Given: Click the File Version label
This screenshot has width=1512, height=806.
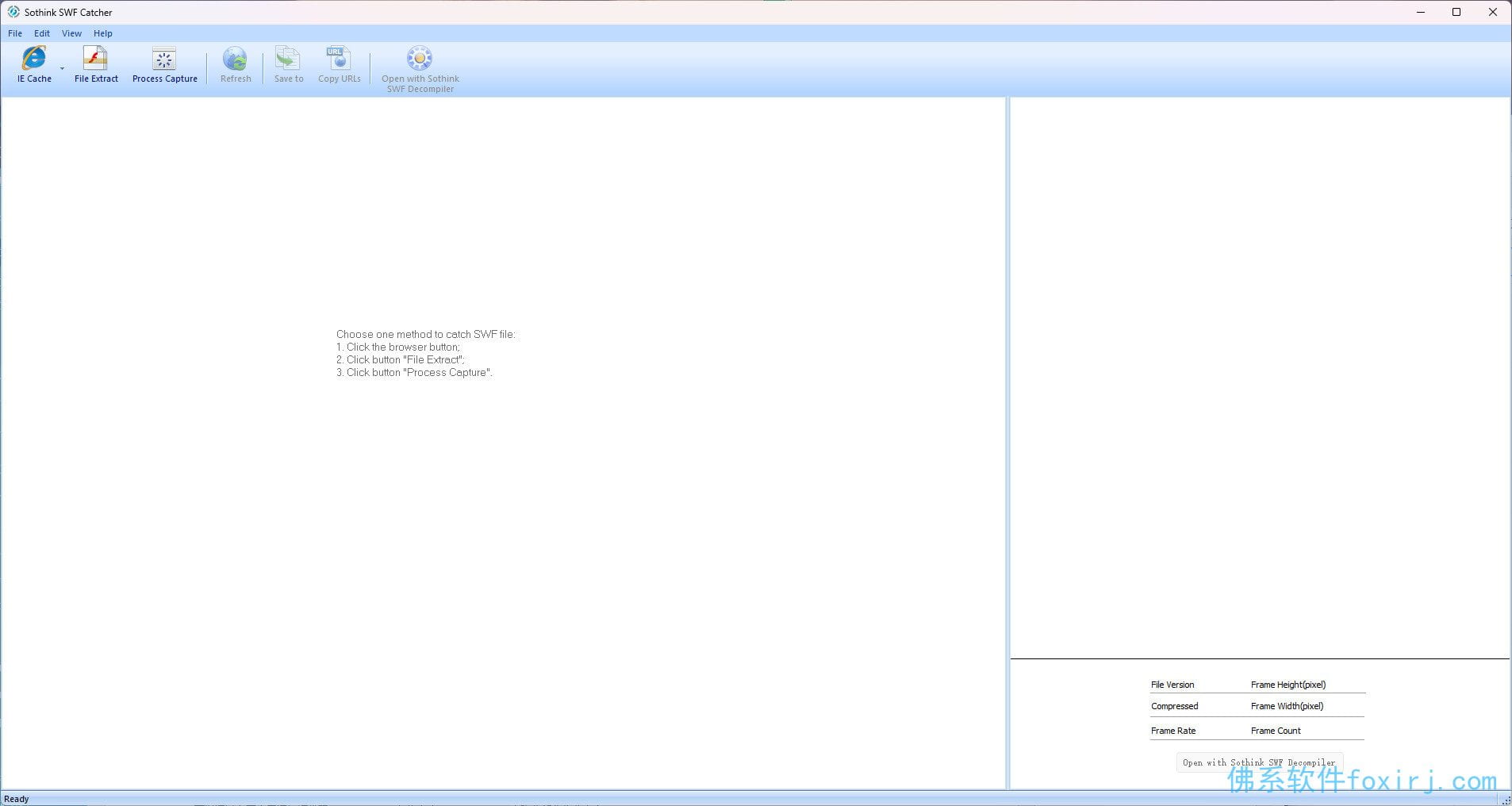Looking at the screenshot, I should pyautogui.click(x=1172, y=685).
